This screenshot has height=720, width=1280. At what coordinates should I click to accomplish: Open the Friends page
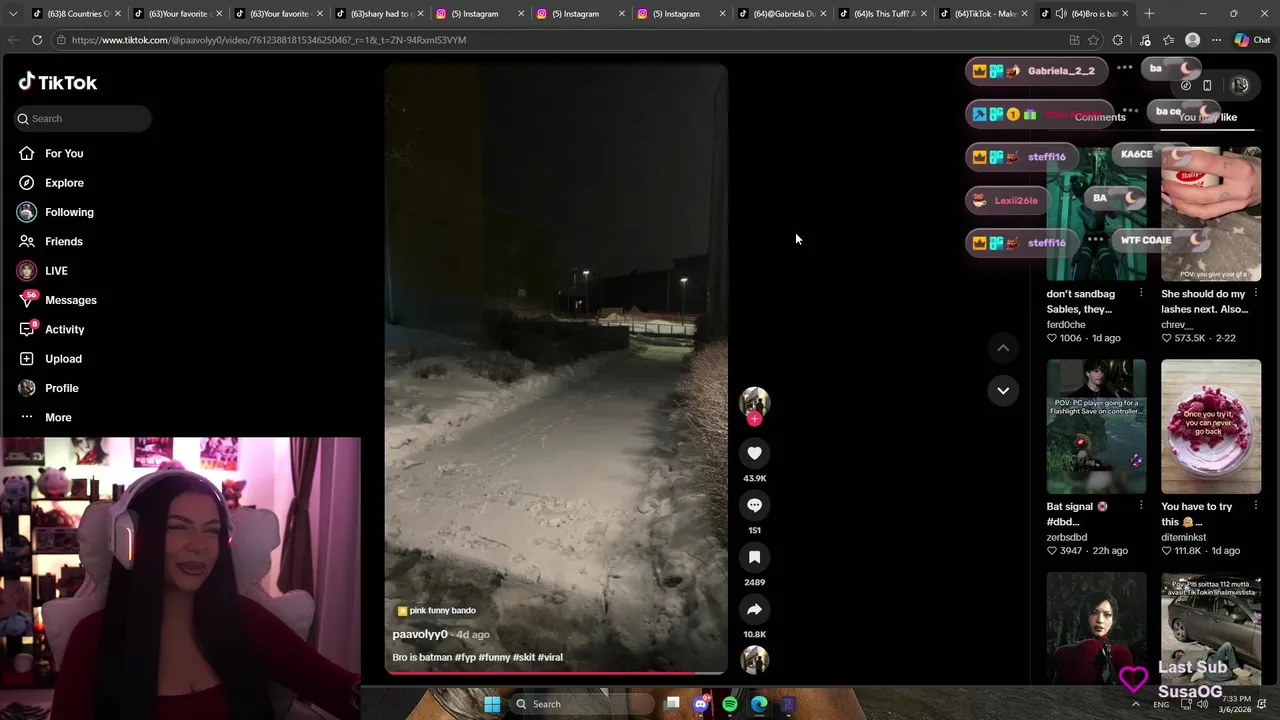coord(64,241)
